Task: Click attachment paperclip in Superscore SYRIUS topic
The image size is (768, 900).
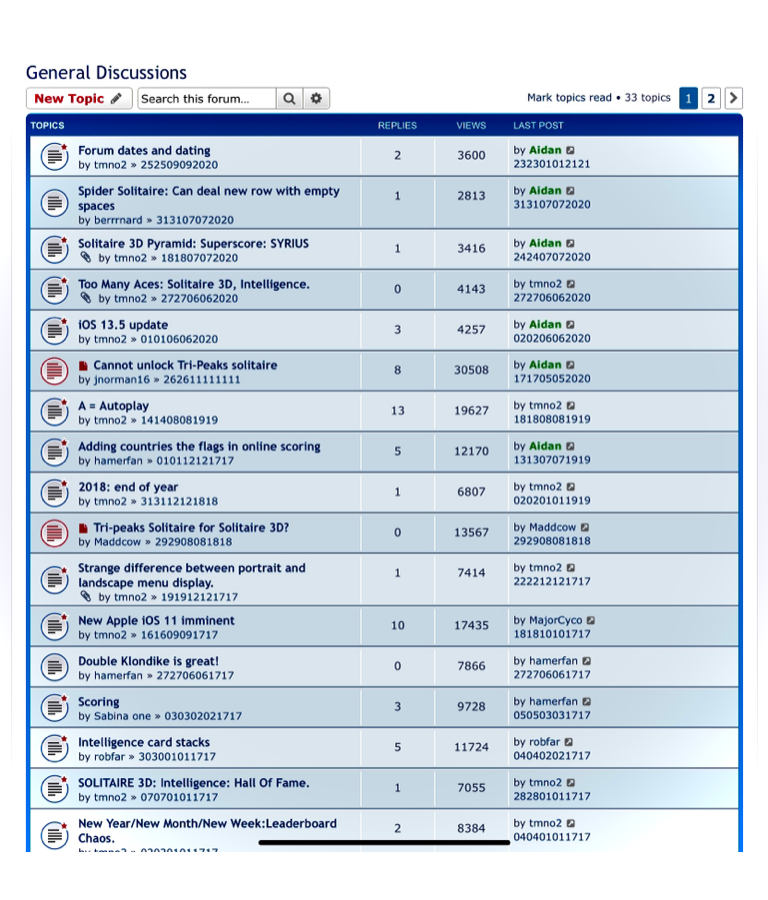Action: coord(86,258)
